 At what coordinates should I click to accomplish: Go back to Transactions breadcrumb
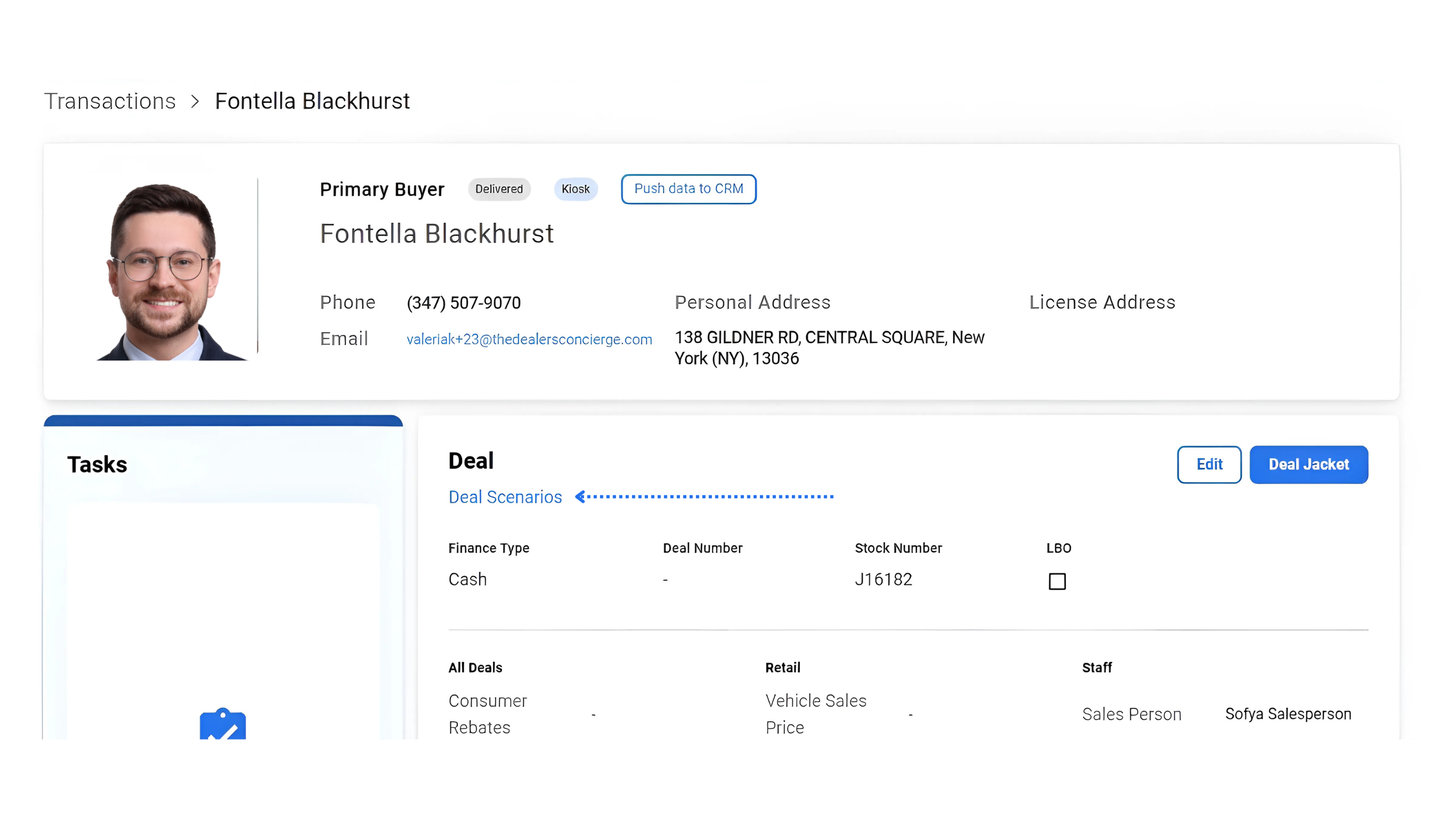coord(110,102)
